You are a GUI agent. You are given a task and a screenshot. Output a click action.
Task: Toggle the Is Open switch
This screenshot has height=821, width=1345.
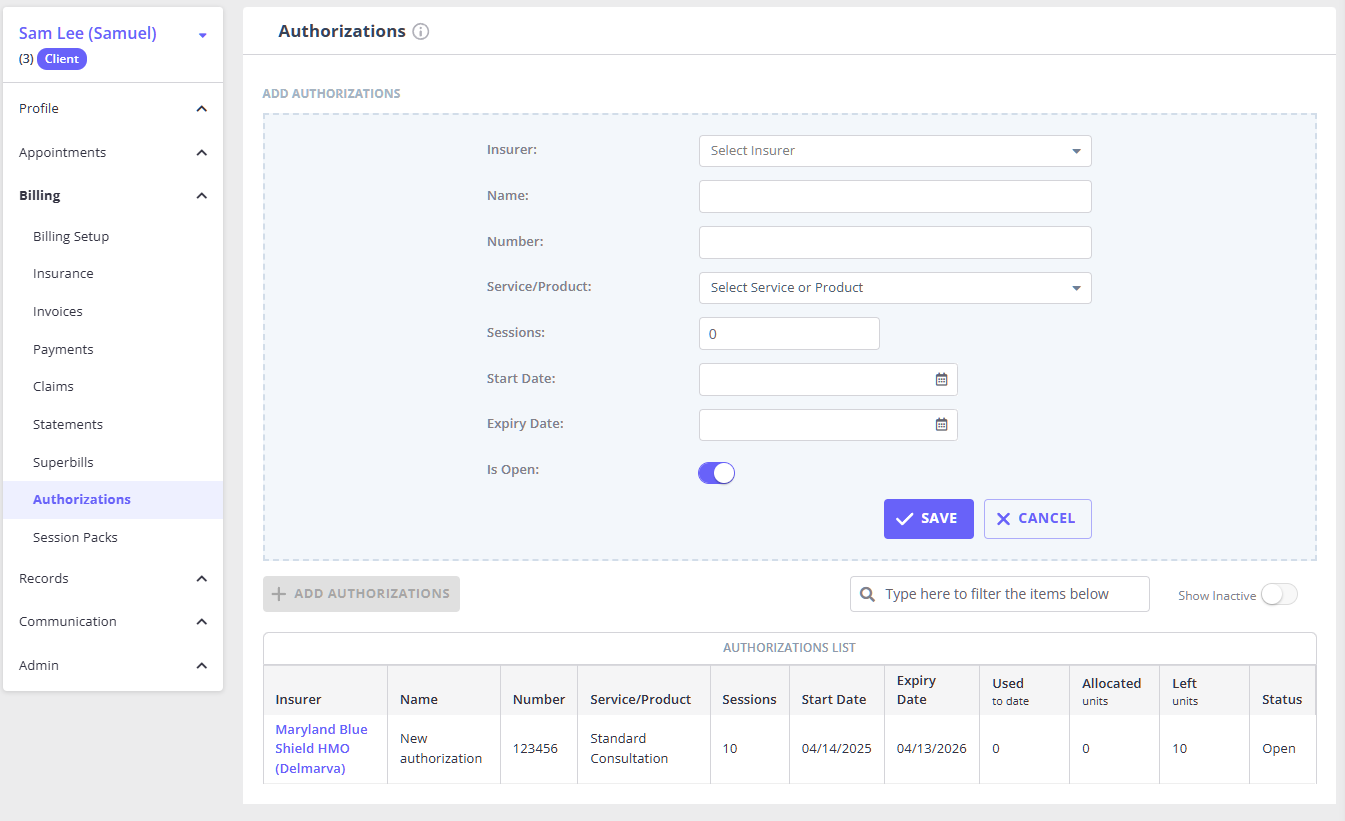click(x=716, y=473)
